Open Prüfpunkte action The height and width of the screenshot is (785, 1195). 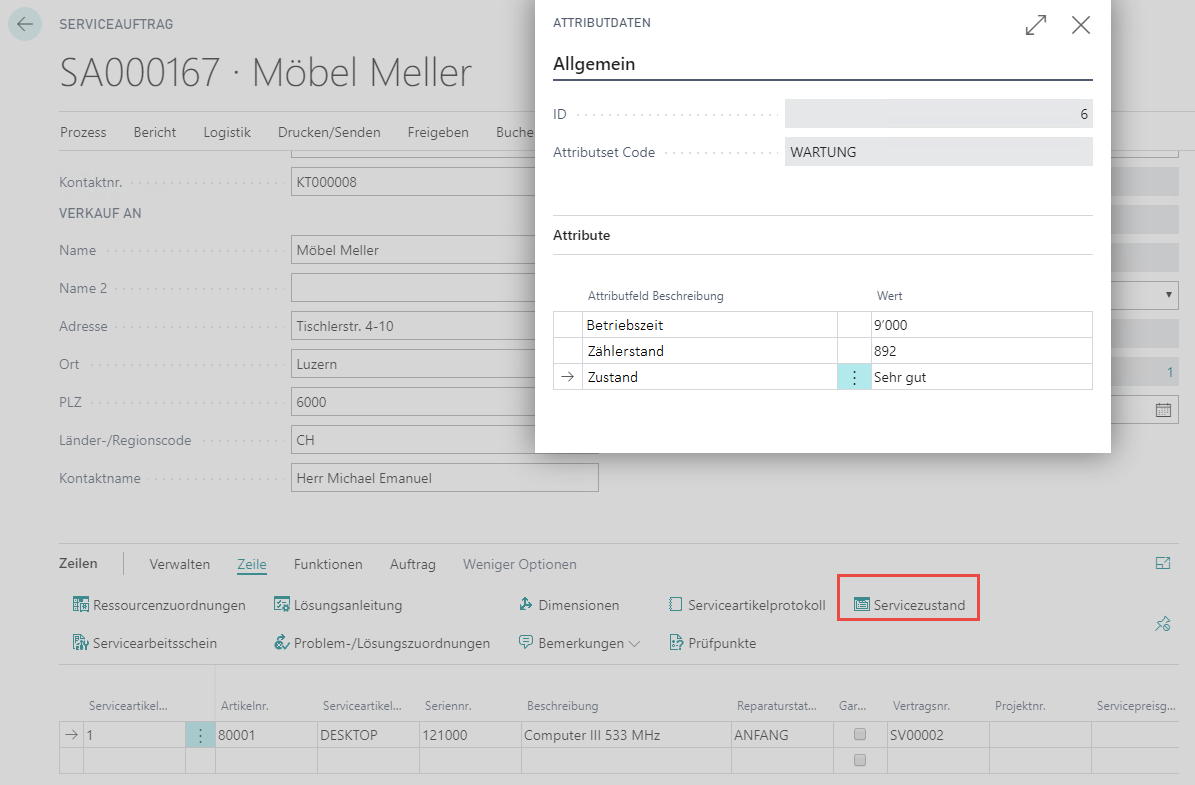click(x=713, y=643)
